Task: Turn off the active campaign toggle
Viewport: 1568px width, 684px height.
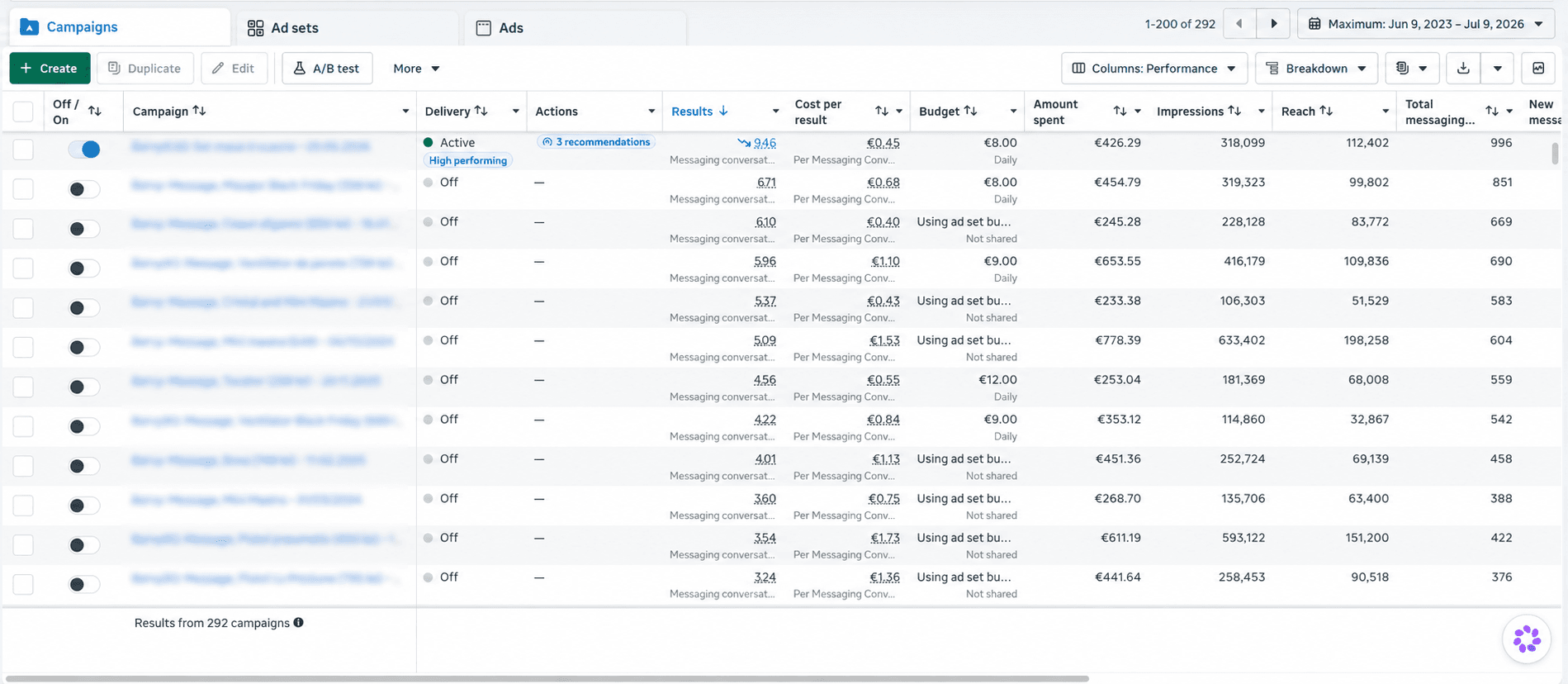Action: point(84,150)
